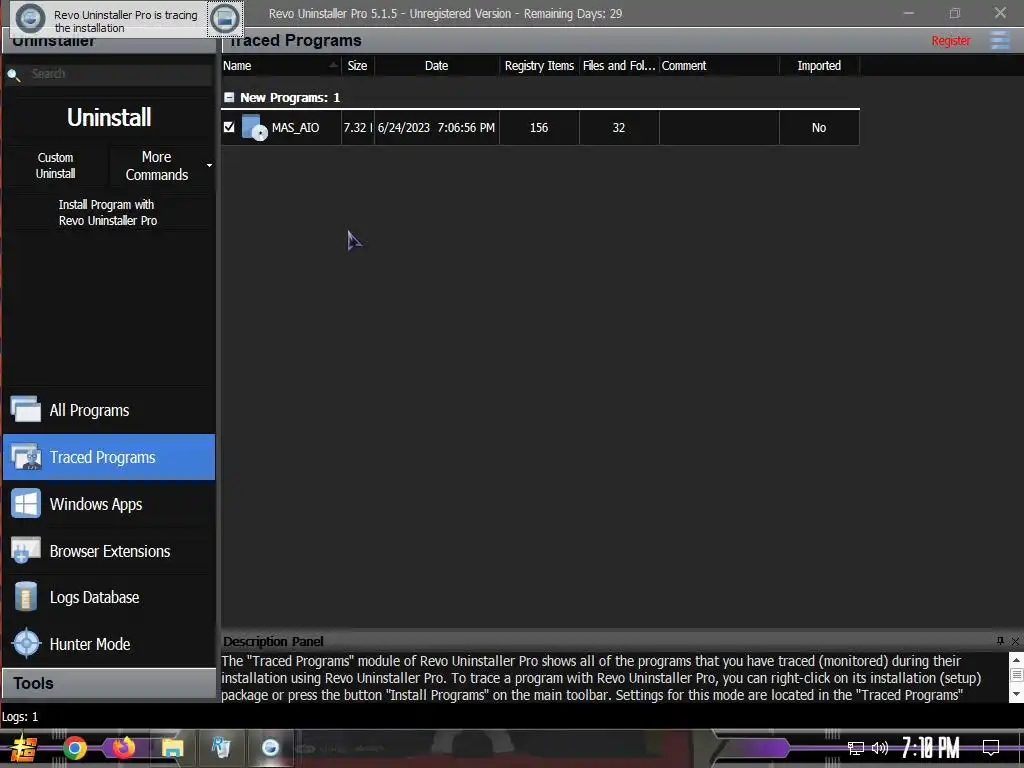The width and height of the screenshot is (1024, 768).
Task: Open Logs Database
Action: click(x=109, y=598)
